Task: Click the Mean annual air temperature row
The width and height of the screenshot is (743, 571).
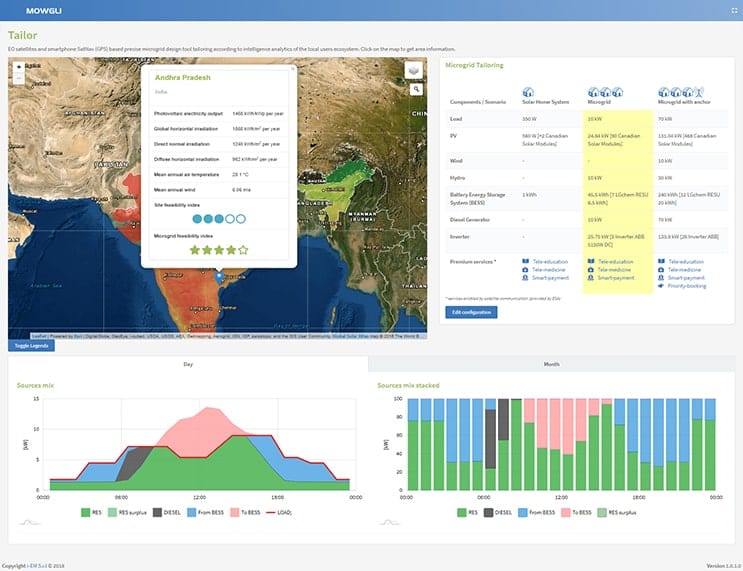Action: click(x=219, y=174)
